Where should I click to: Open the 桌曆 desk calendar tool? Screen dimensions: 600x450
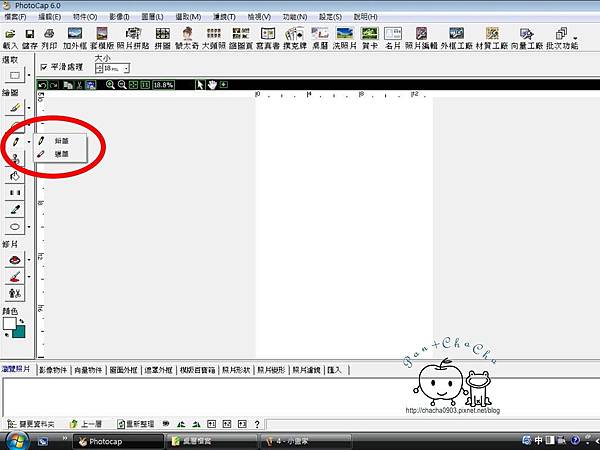(x=320, y=39)
